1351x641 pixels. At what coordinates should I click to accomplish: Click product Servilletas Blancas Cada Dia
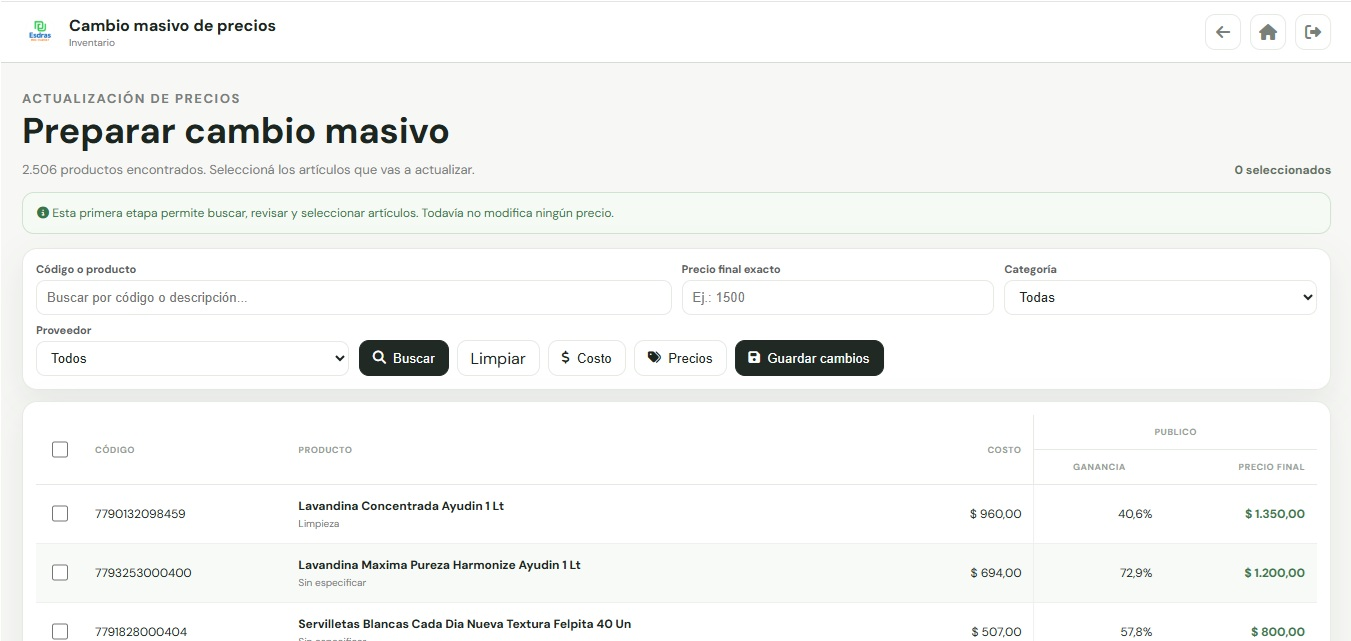(x=465, y=624)
